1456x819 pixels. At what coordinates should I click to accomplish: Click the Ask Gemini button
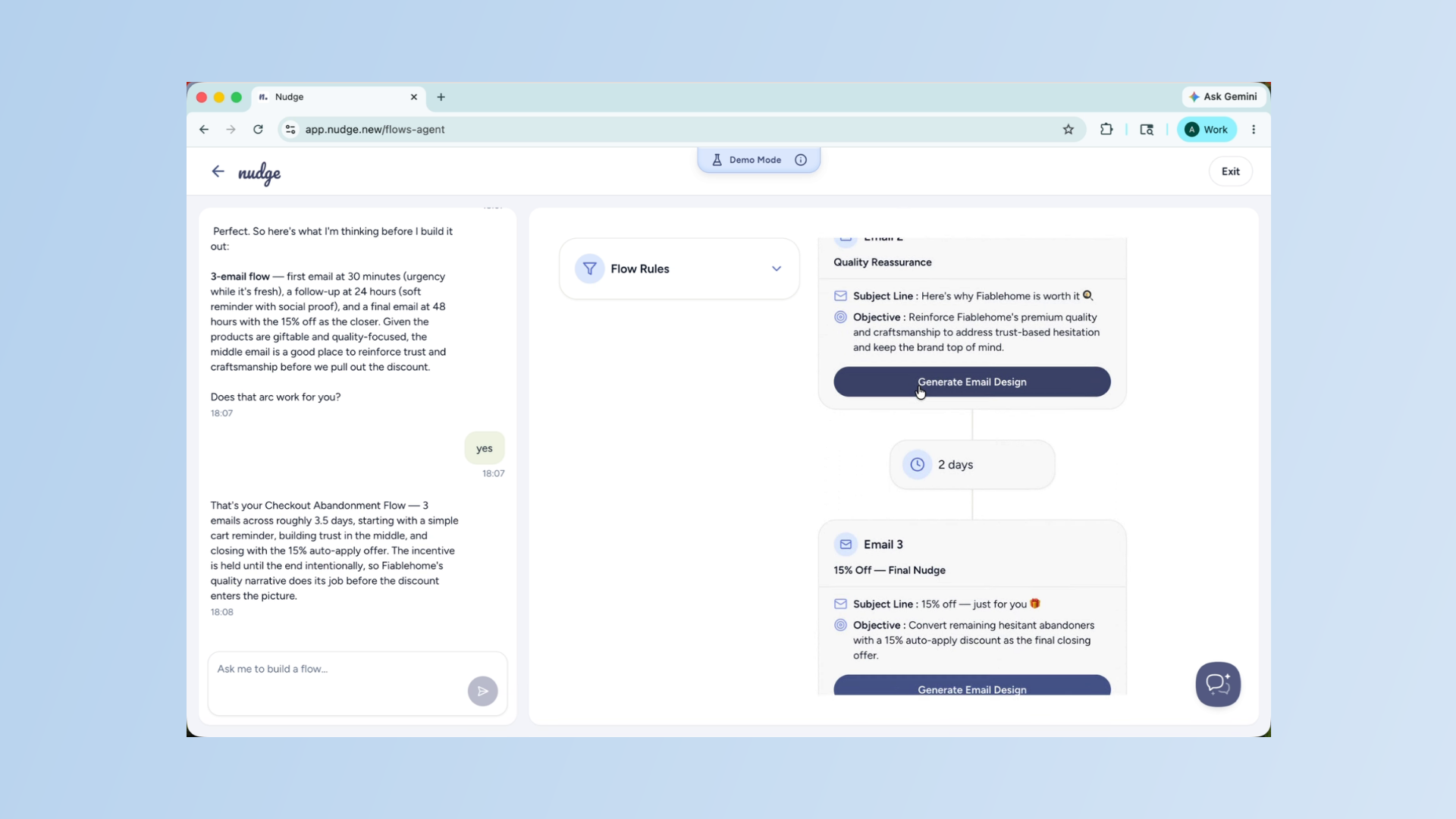pos(1224,96)
